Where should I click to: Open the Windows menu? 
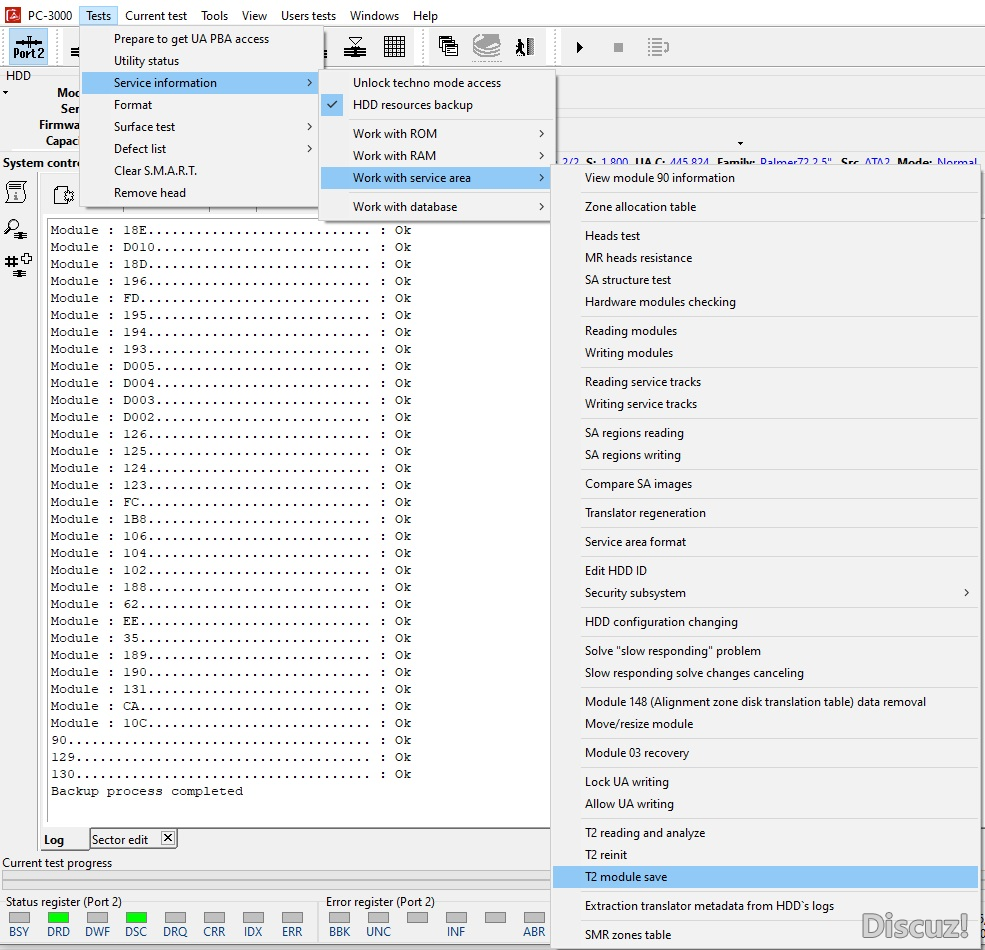tap(374, 16)
